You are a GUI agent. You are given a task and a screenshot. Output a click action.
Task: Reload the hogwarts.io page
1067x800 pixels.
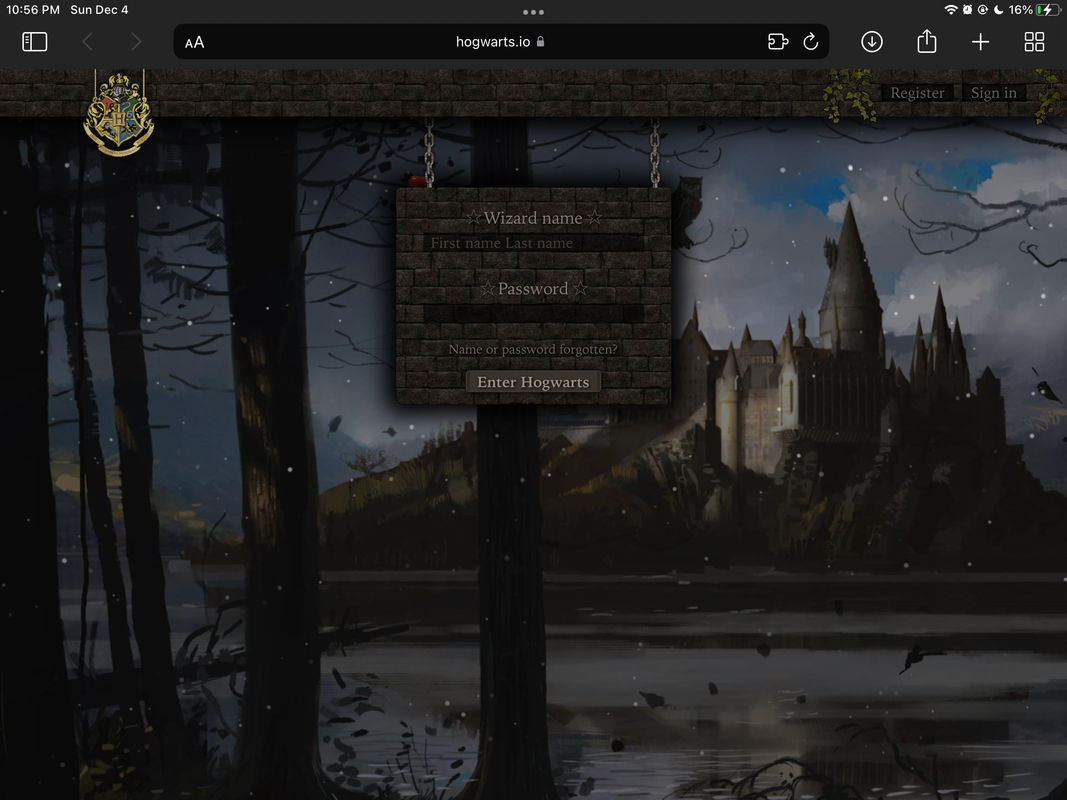point(810,42)
